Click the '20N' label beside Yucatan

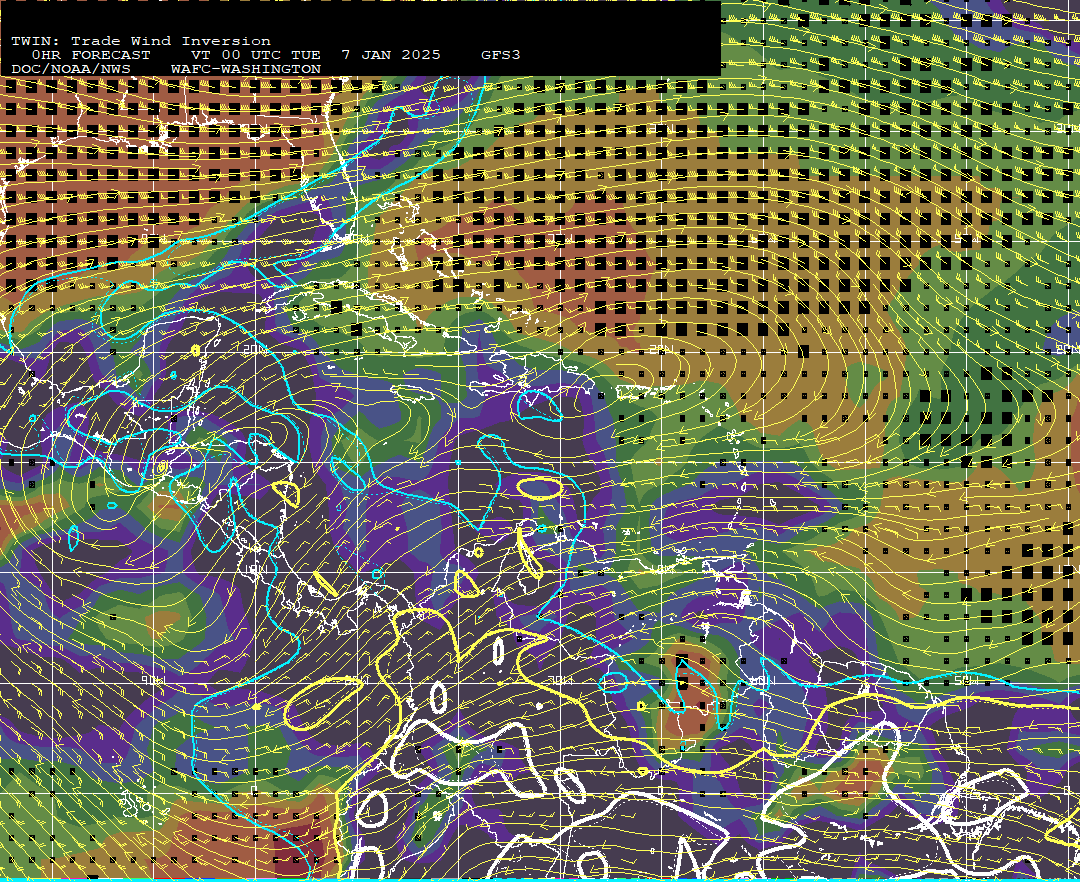[254, 349]
